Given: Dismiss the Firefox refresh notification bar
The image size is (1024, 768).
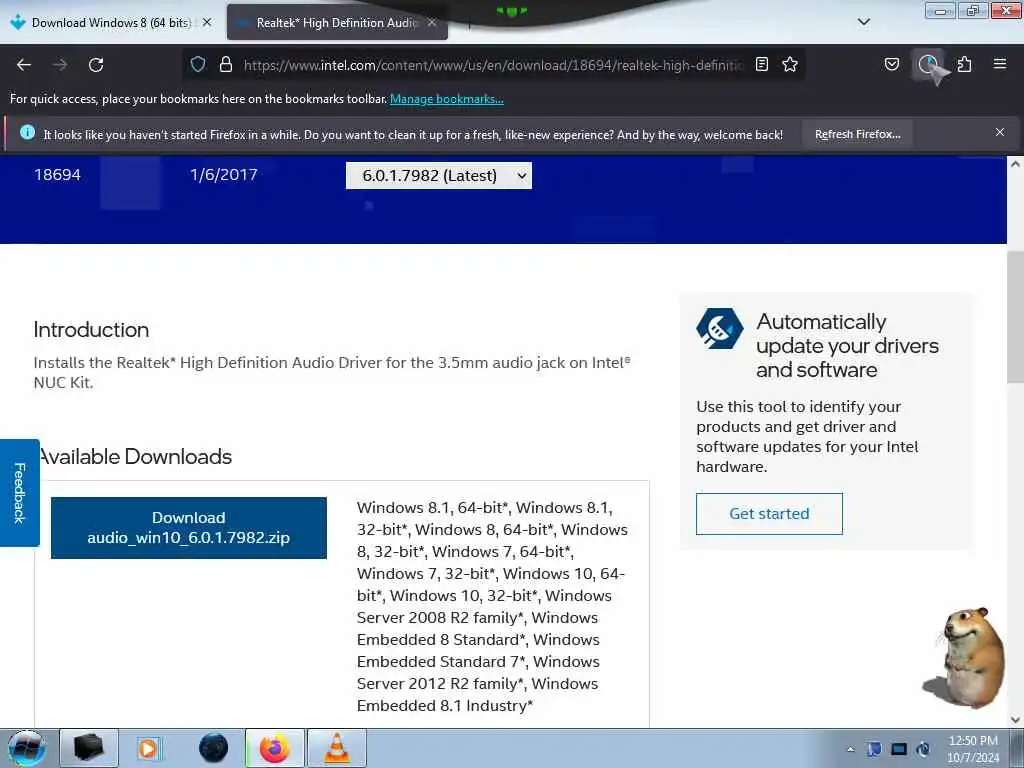Looking at the screenshot, I should click(1000, 133).
